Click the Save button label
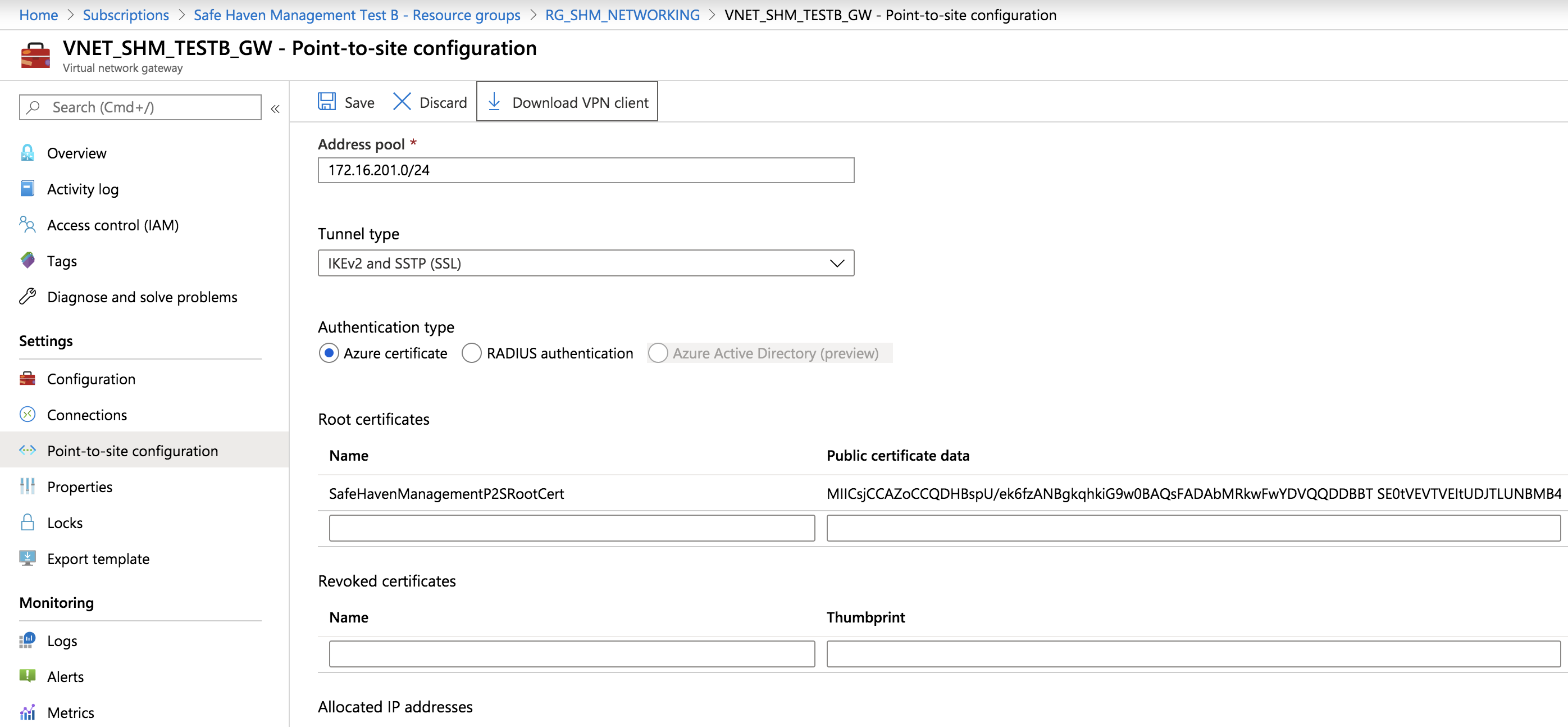The width and height of the screenshot is (1568, 727). click(359, 102)
